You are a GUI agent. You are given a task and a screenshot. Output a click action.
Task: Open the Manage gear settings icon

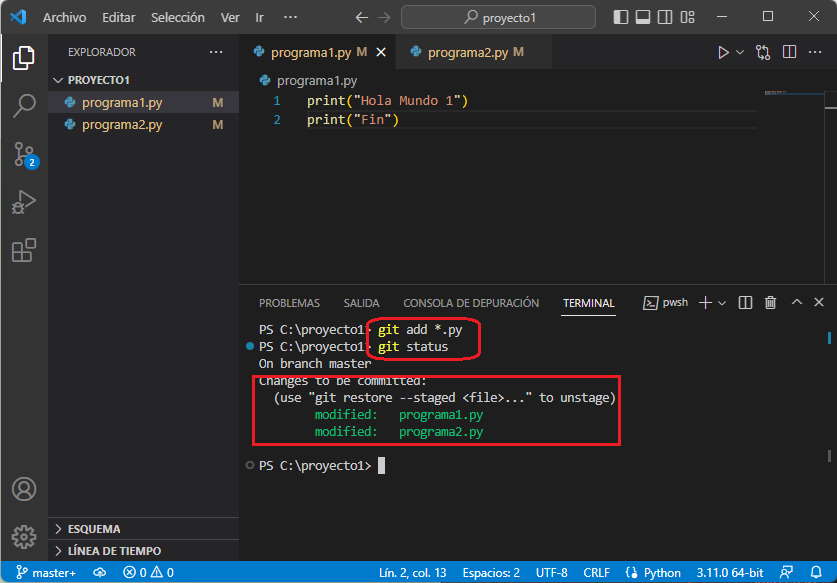coord(24,537)
